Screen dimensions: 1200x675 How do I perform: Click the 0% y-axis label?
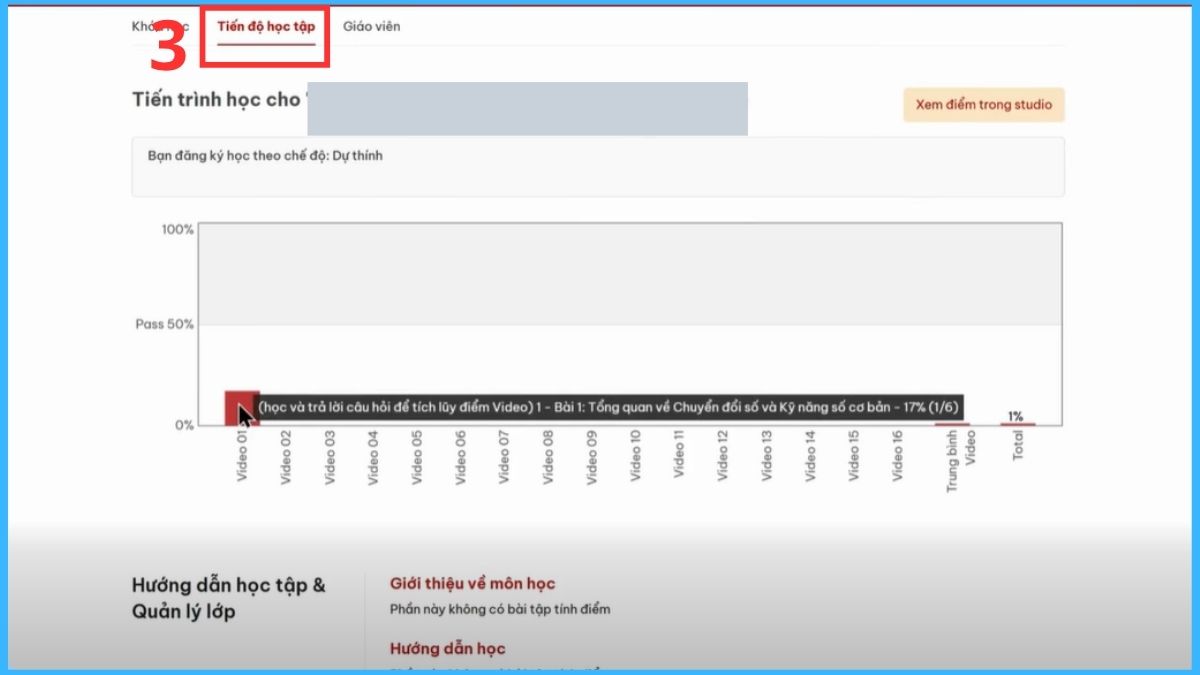(x=184, y=425)
